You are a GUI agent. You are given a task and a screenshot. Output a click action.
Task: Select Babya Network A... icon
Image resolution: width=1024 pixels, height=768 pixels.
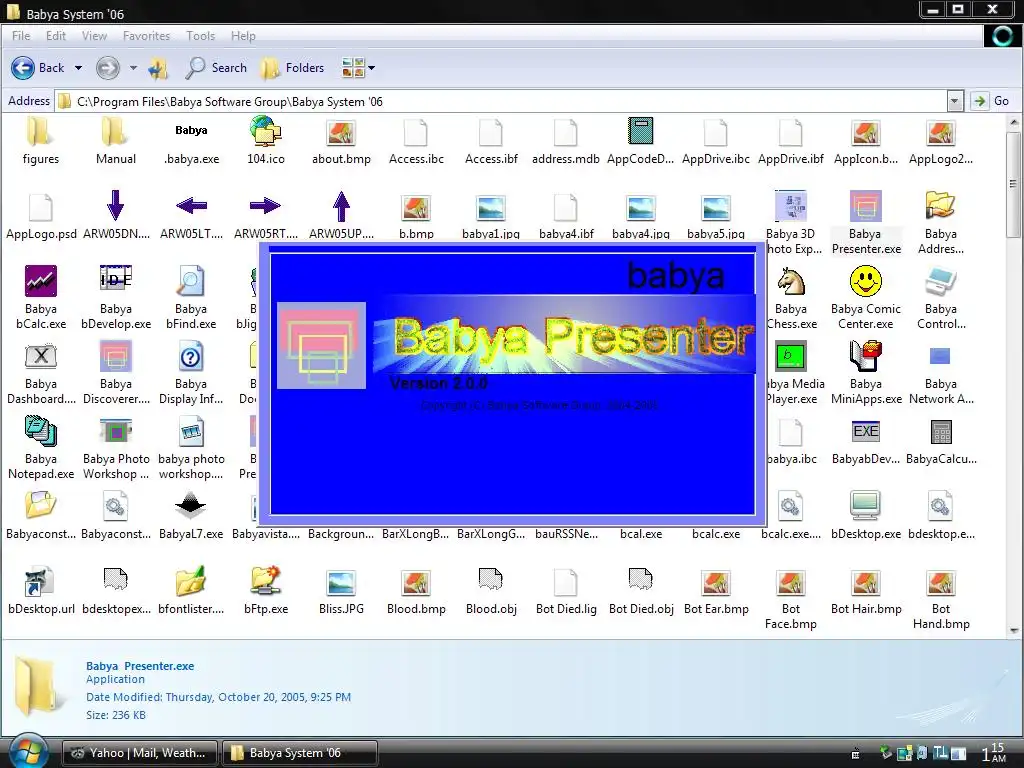(940, 356)
